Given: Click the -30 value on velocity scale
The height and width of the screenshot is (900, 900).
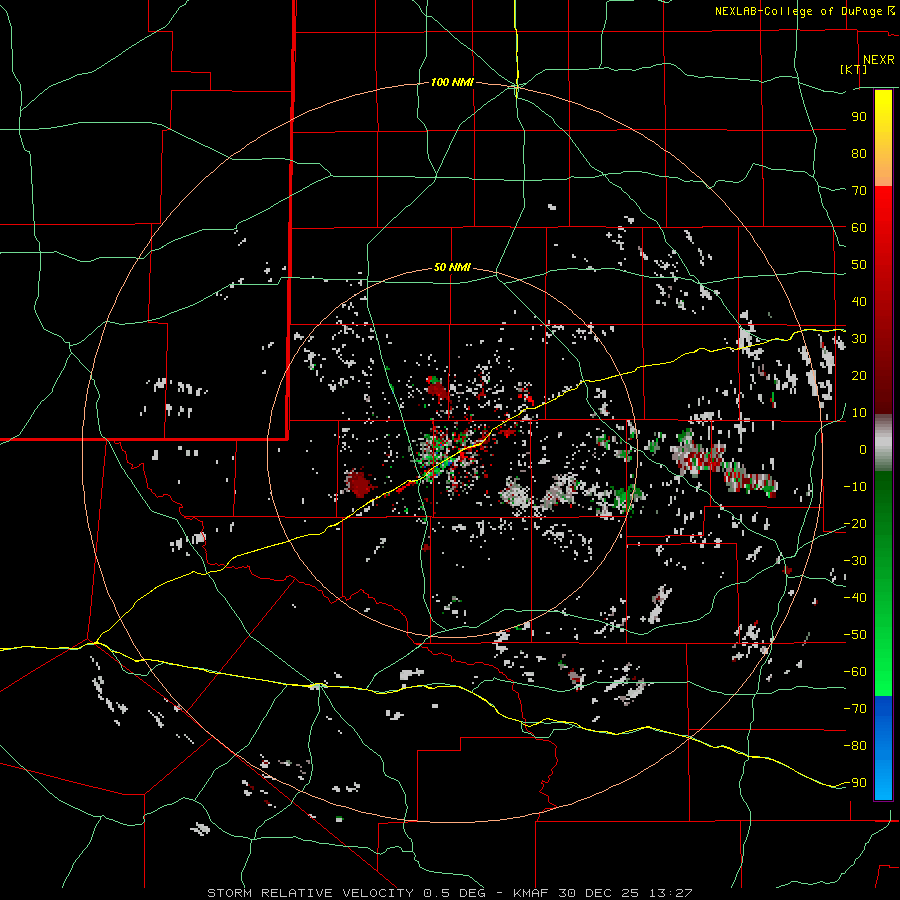Looking at the screenshot, I should [x=855, y=561].
